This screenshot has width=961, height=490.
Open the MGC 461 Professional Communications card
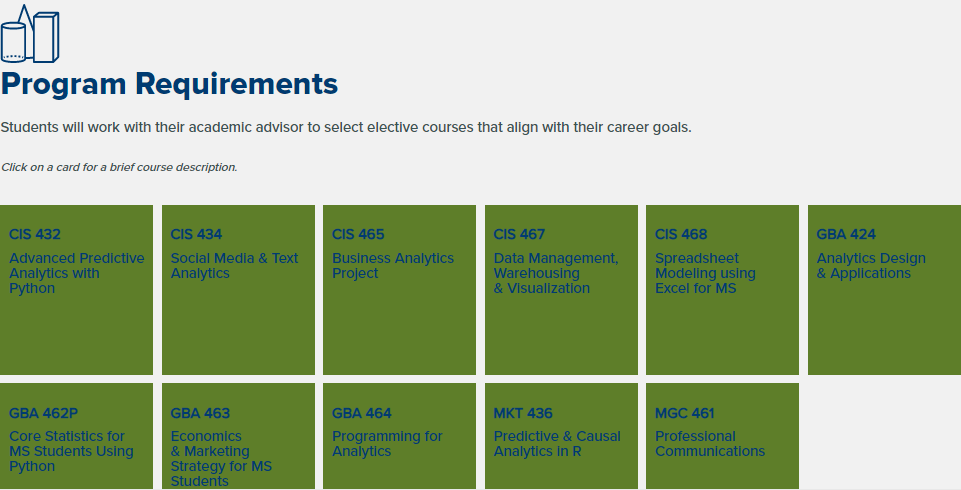(722, 436)
